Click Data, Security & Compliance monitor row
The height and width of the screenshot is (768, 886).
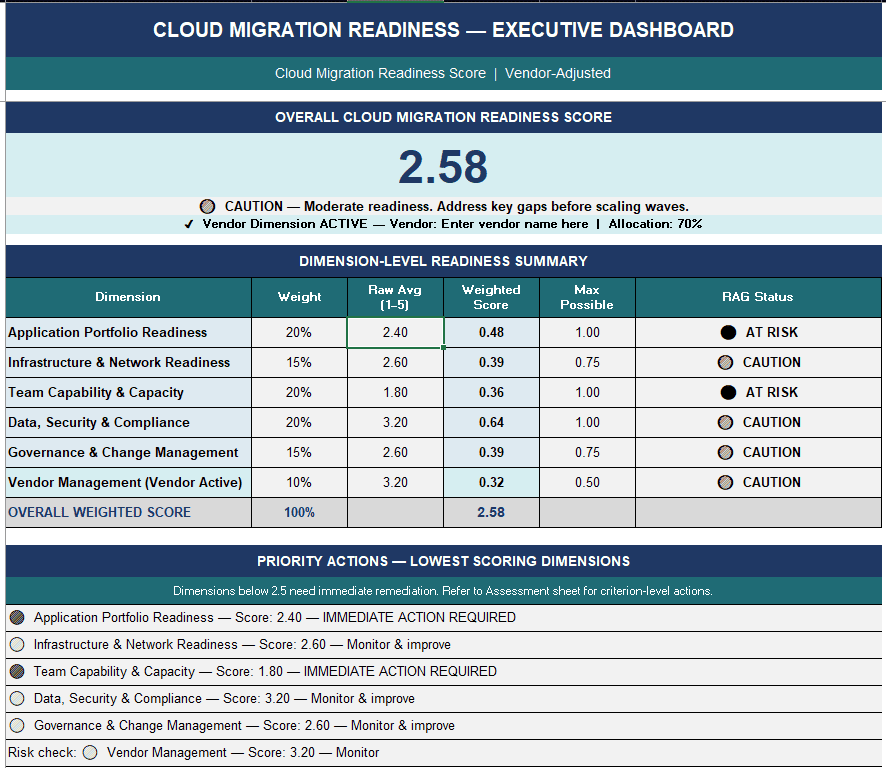pos(444,699)
